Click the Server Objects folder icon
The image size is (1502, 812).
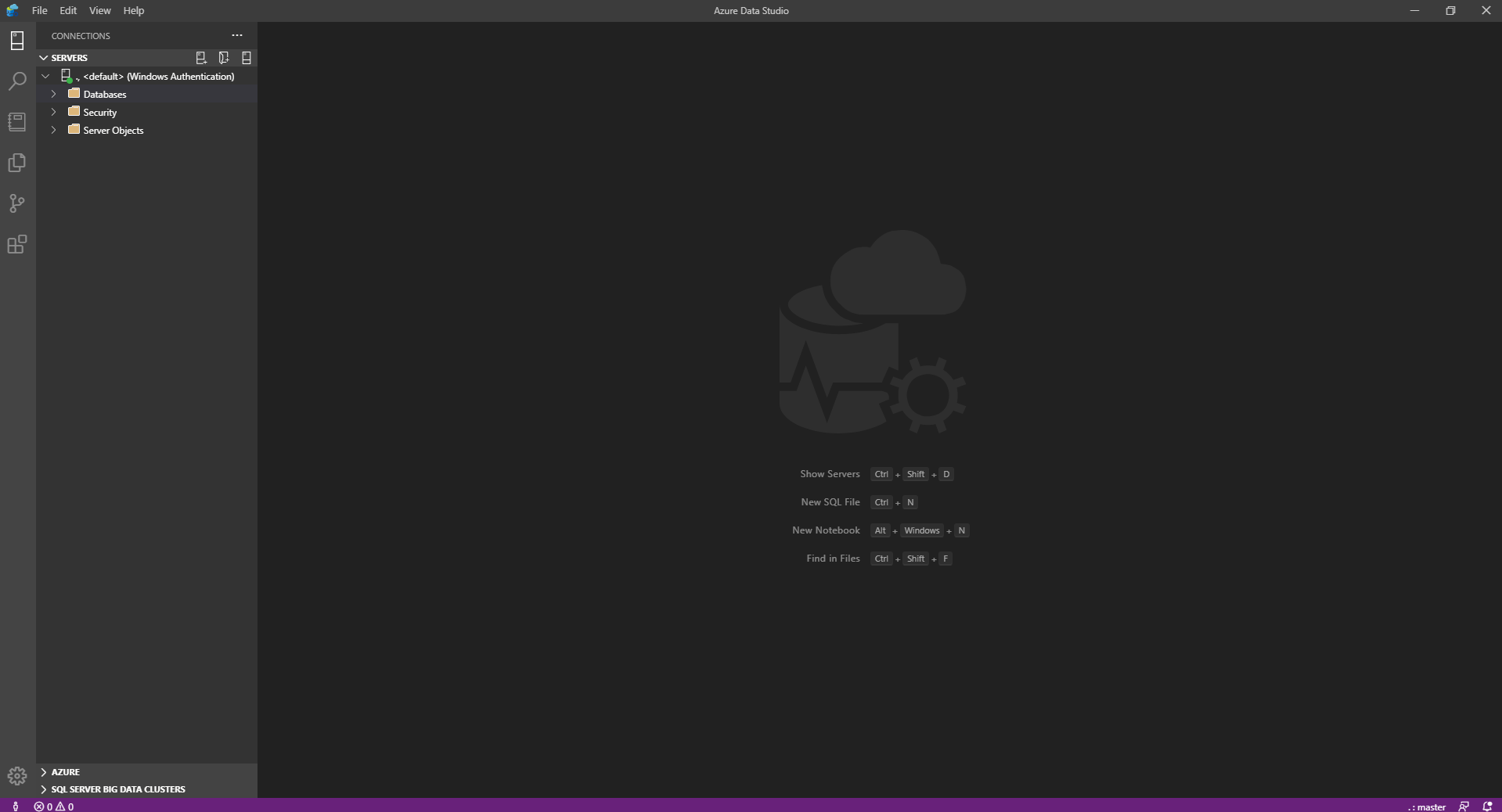click(x=74, y=129)
